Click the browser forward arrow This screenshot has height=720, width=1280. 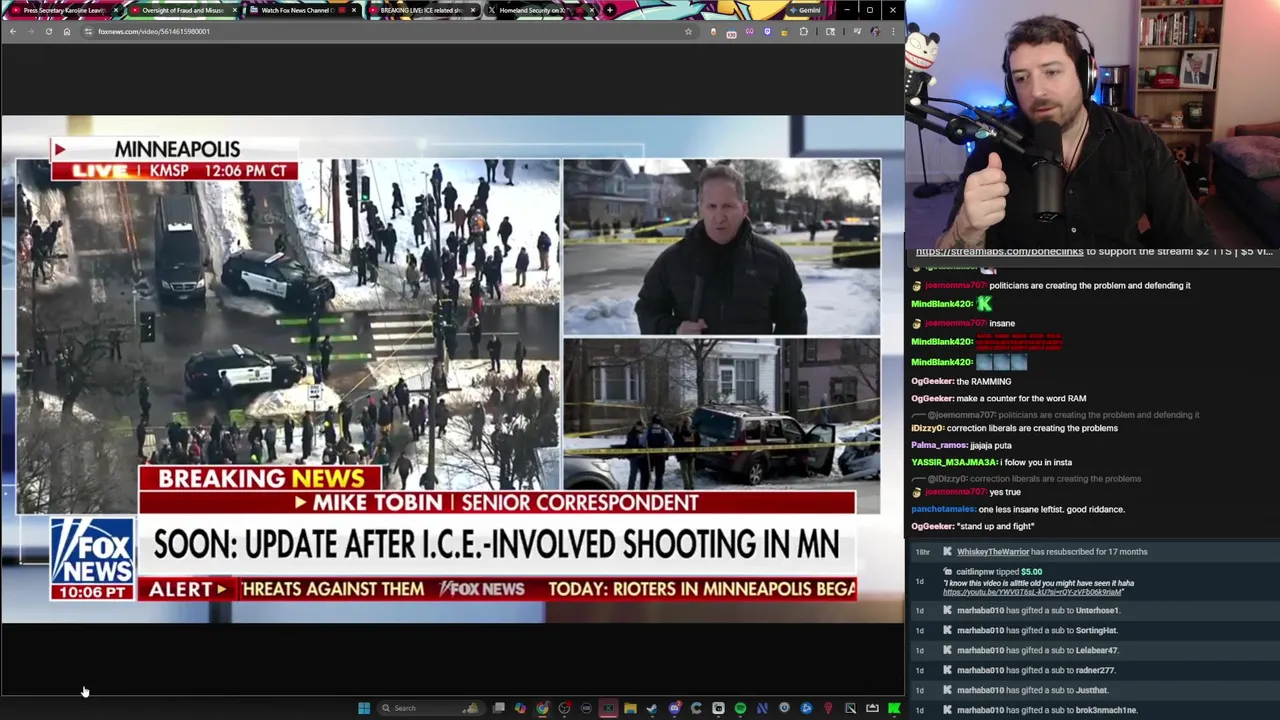click(x=31, y=31)
